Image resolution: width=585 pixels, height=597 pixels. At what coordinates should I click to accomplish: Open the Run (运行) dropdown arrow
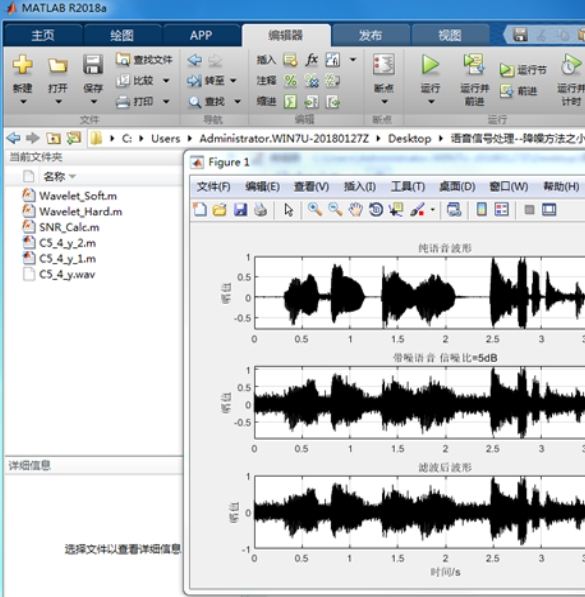(x=431, y=102)
